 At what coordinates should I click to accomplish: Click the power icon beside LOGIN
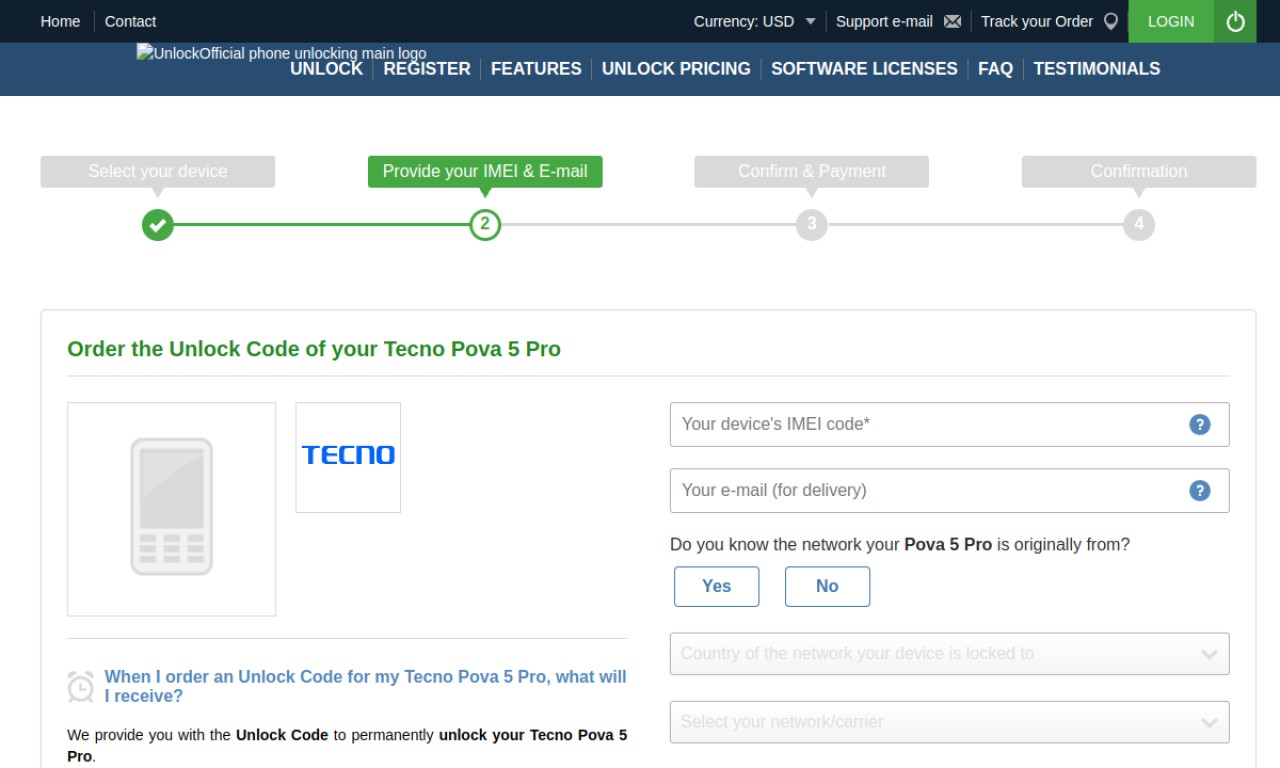(x=1235, y=21)
